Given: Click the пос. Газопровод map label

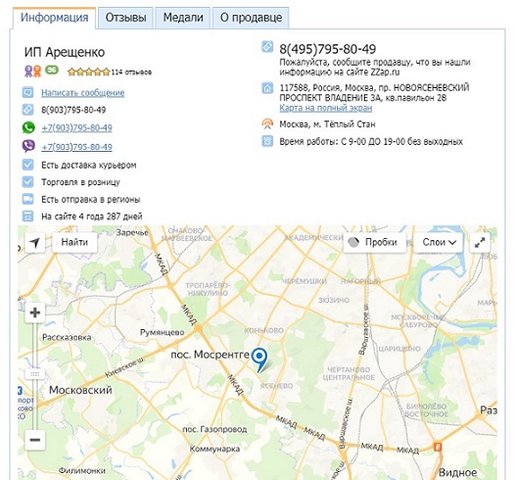Looking at the screenshot, I should tap(215, 429).
